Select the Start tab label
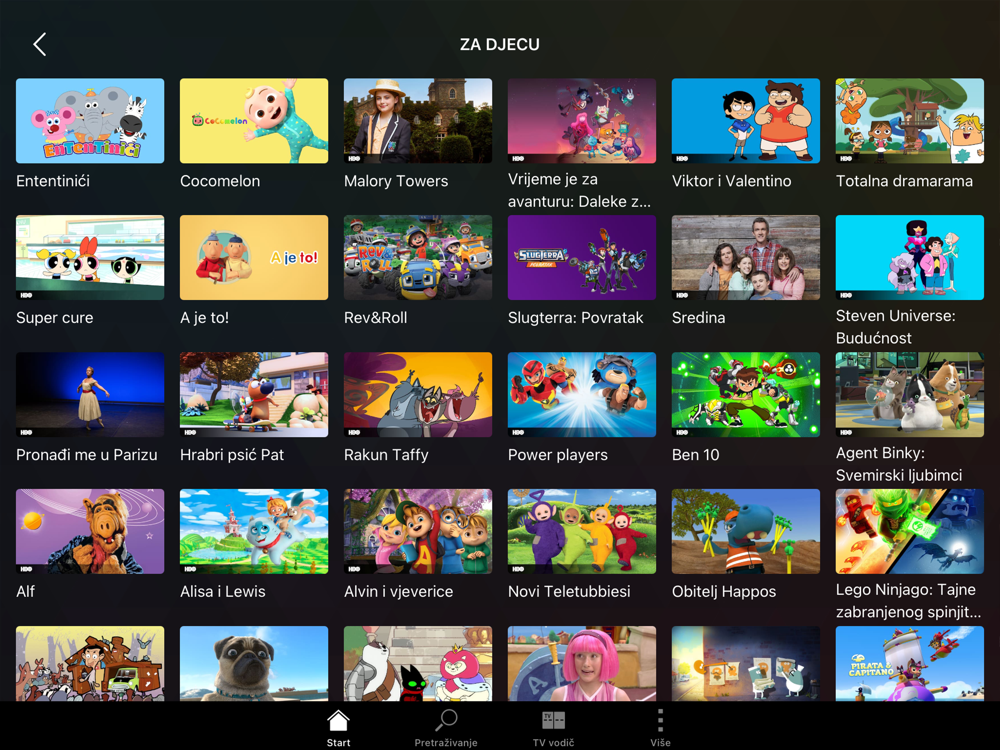Screen dimensions: 1000x750 [338, 742]
